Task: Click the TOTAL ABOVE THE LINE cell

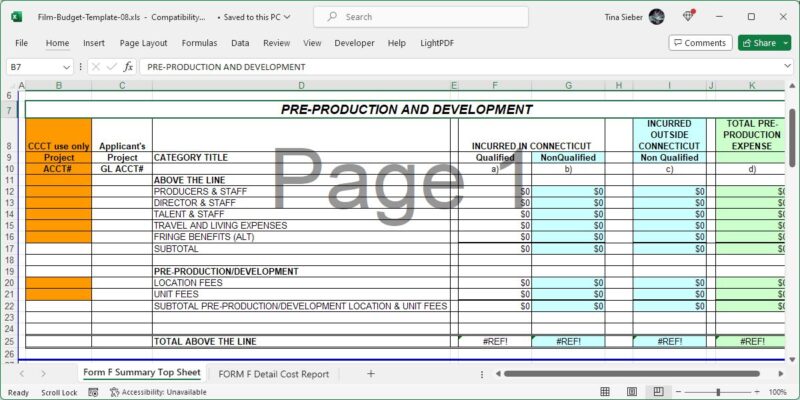Action: point(301,342)
